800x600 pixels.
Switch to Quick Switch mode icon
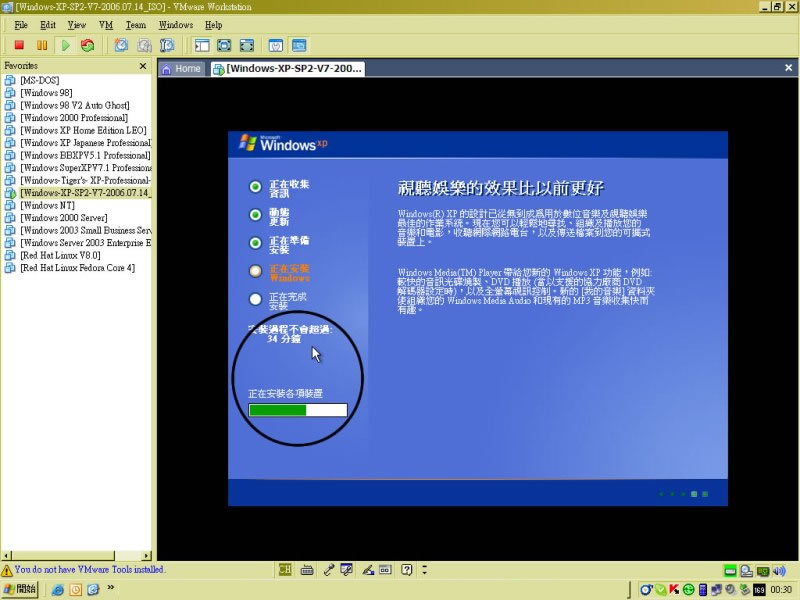click(x=224, y=45)
